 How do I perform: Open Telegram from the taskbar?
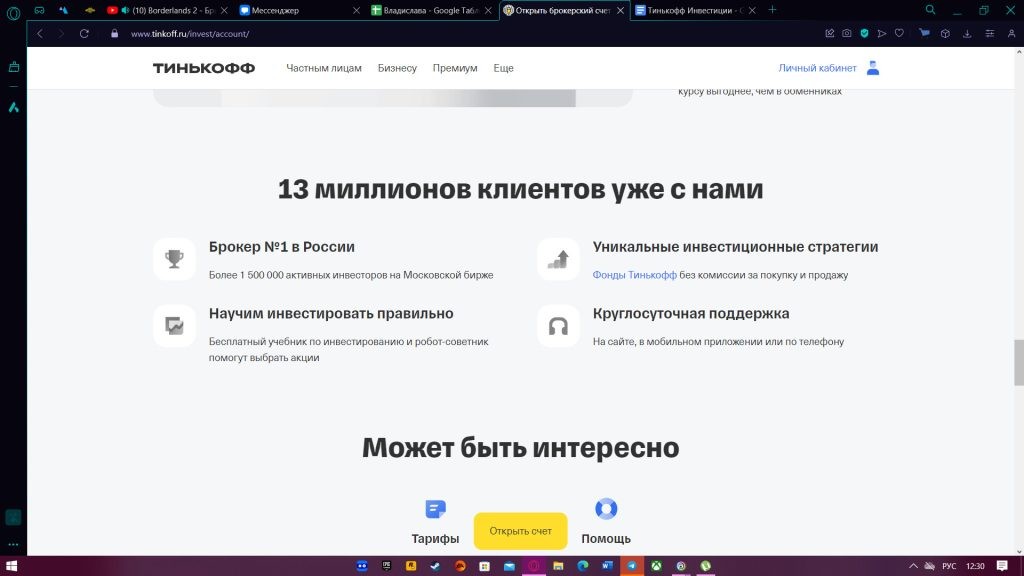632,566
